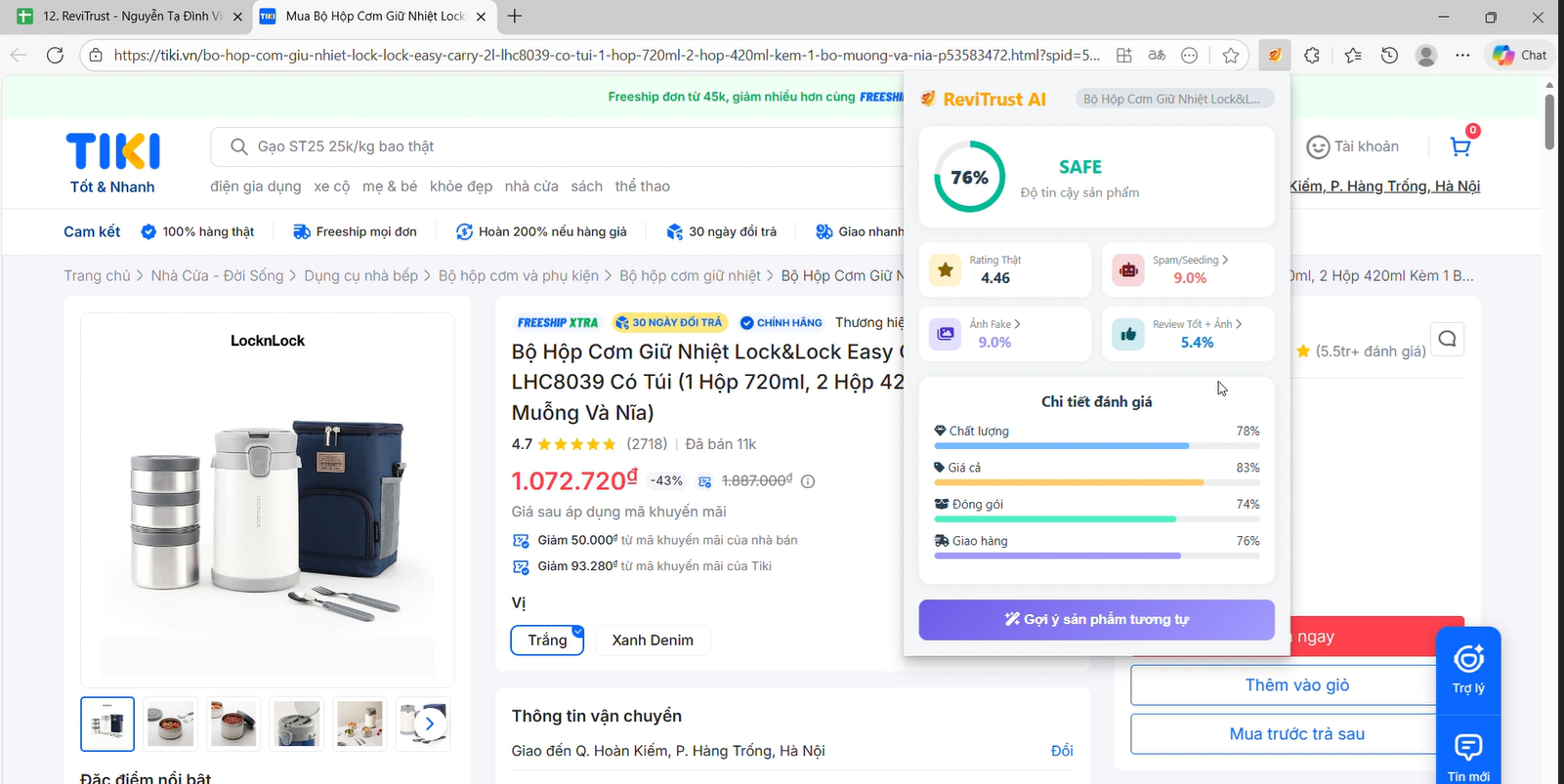This screenshot has width=1564, height=784.
Task: Open khỏe đẹp category
Action: point(461,186)
